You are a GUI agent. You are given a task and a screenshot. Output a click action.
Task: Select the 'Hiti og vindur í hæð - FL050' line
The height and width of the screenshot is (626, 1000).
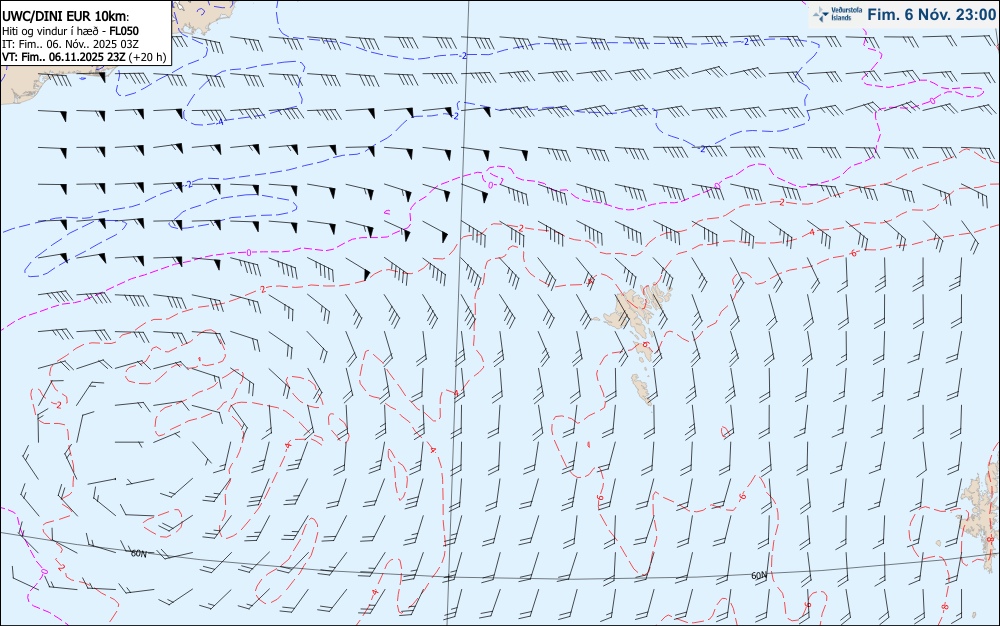(x=70, y=31)
